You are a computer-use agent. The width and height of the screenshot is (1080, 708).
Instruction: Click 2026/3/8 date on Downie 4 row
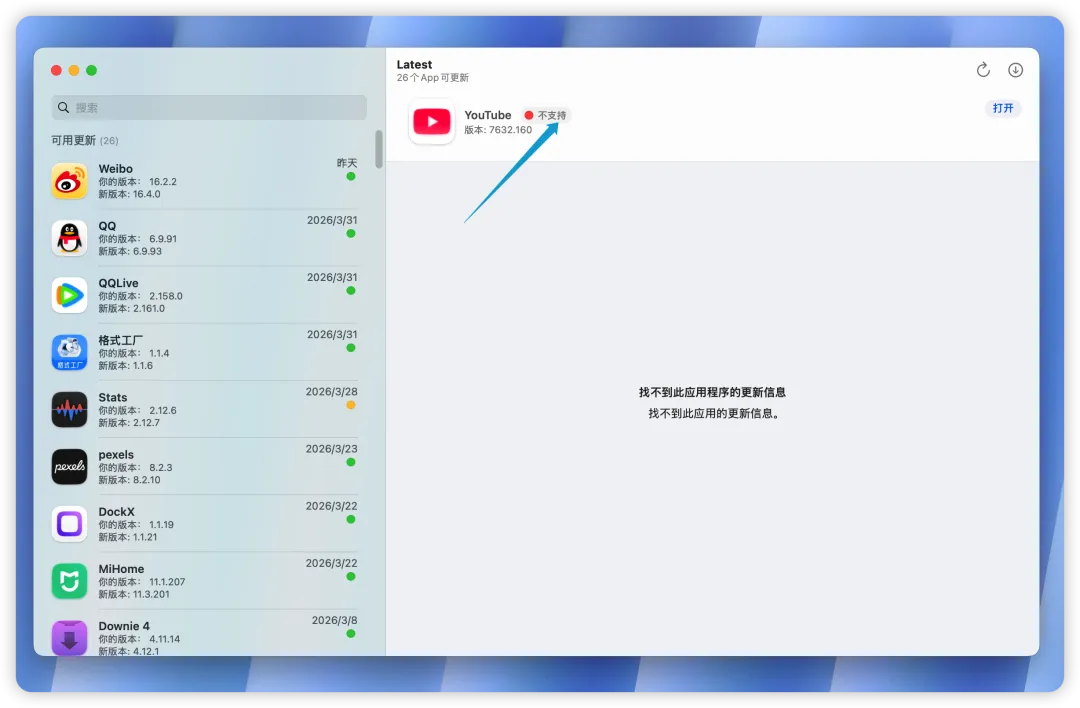(x=334, y=620)
